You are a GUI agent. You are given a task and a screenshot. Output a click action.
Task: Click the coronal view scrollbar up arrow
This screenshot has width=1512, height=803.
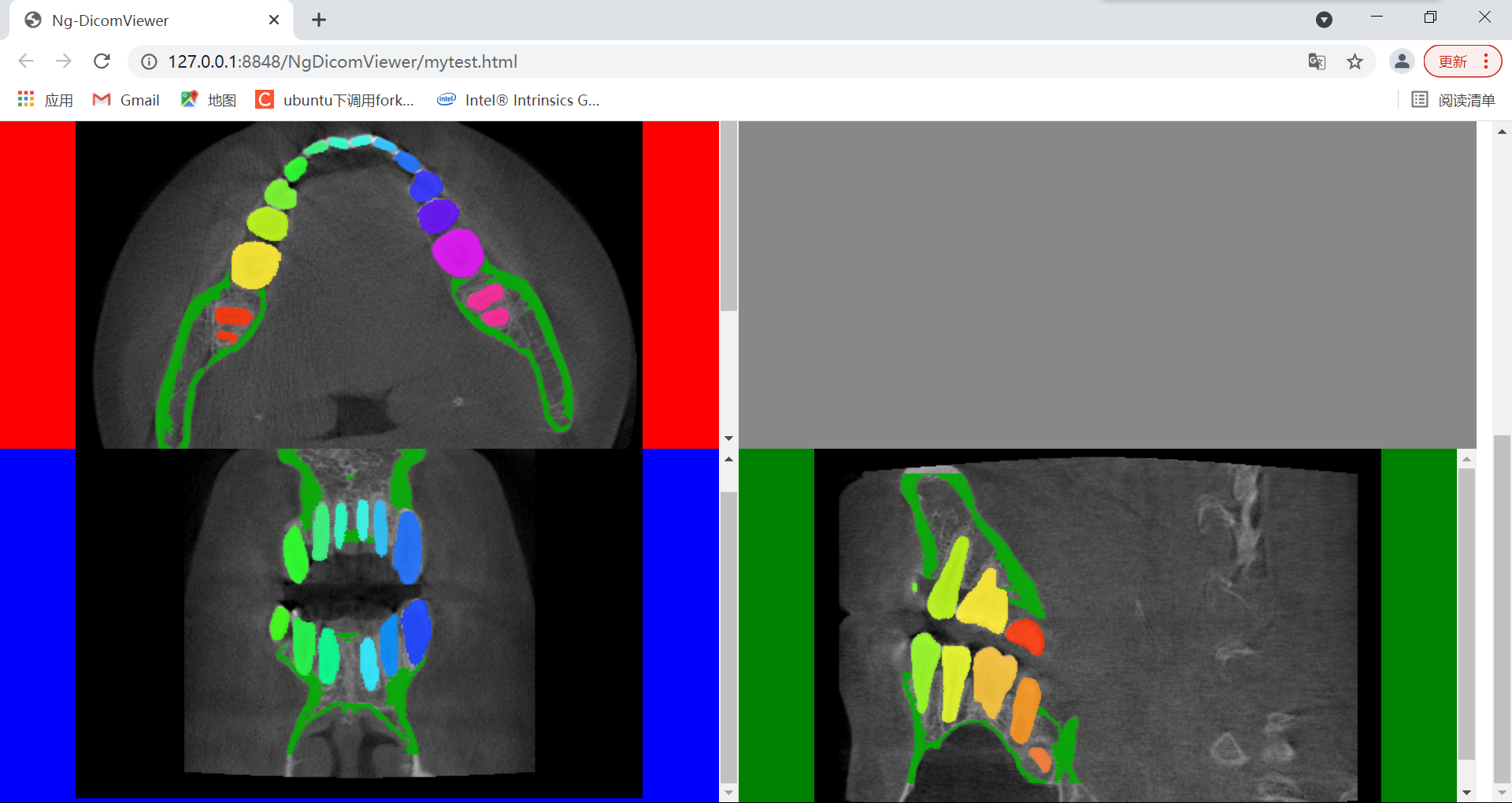[729, 459]
